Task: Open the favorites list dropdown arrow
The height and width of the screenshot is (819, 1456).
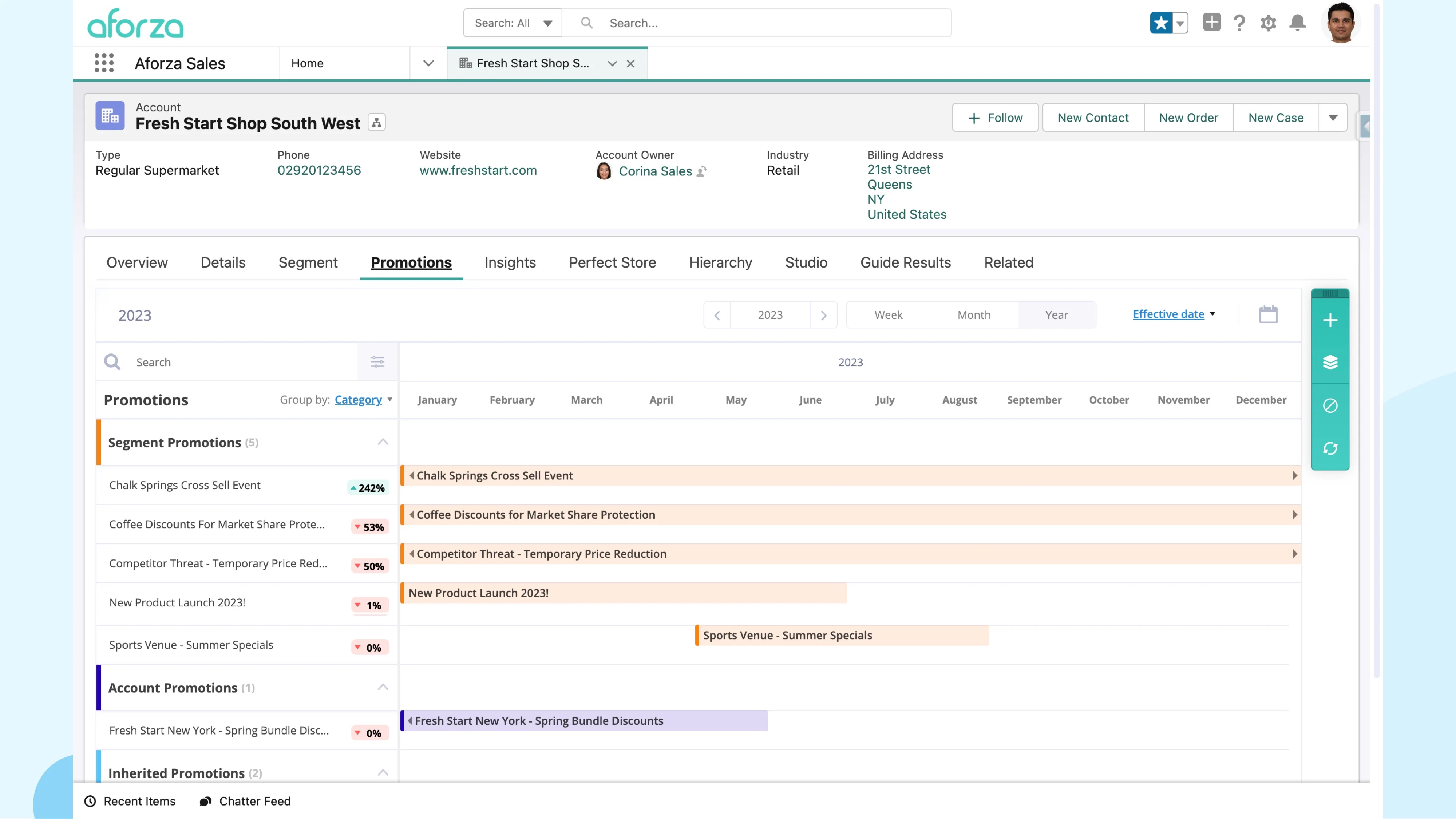Action: [1180, 23]
